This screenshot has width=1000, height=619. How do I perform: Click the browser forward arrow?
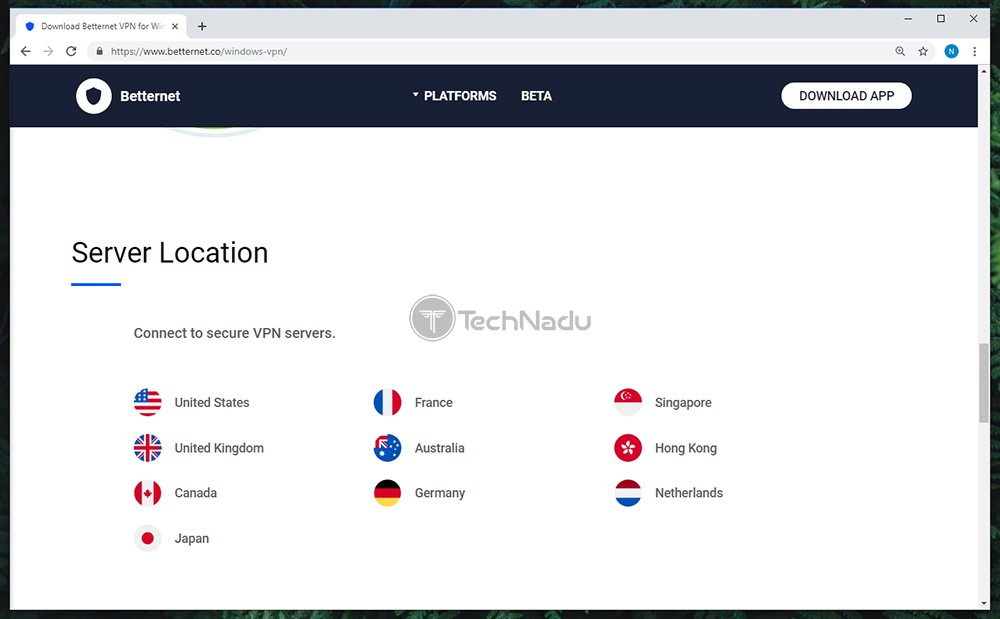coord(48,51)
